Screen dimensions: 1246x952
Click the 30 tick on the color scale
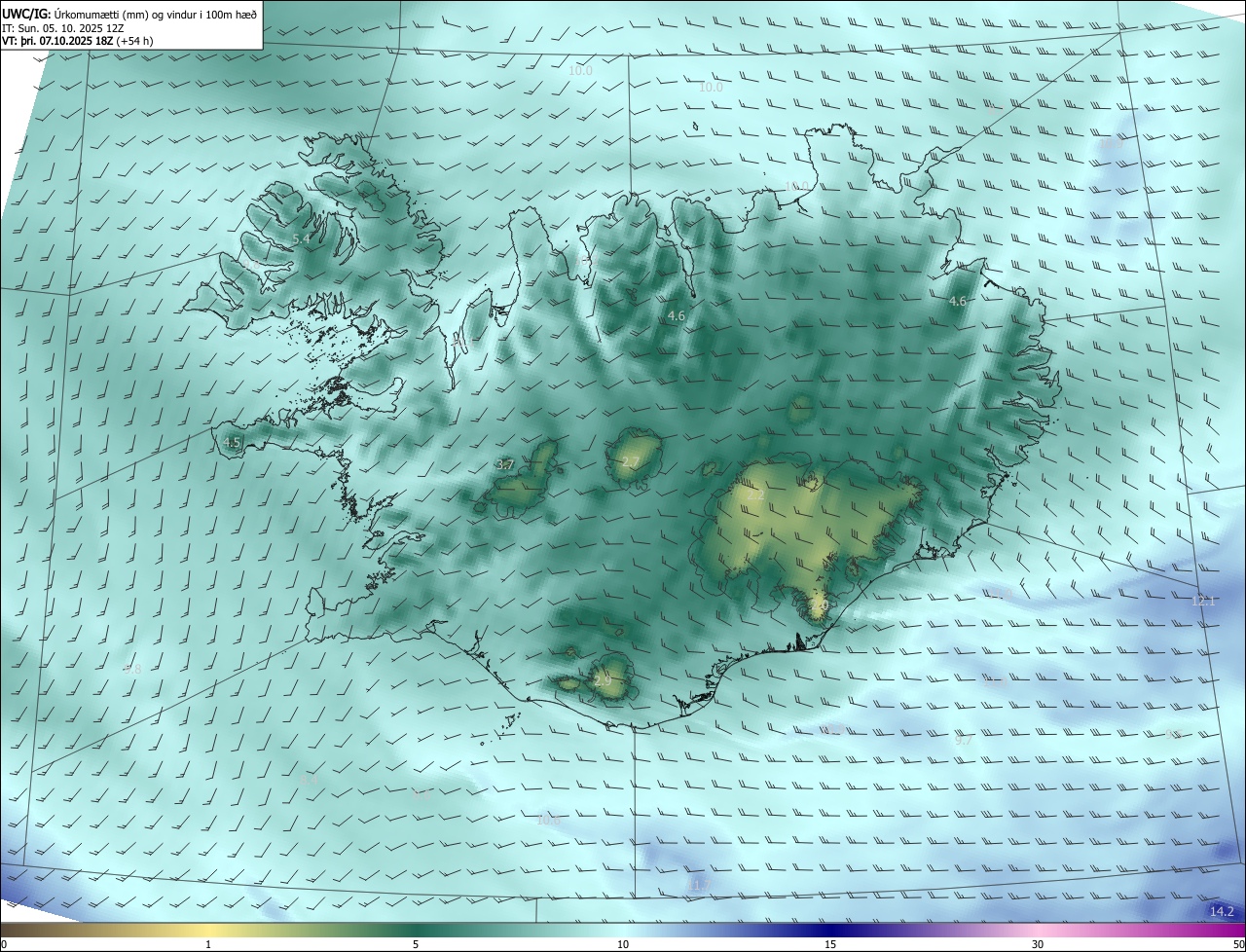pyautogui.click(x=1038, y=945)
